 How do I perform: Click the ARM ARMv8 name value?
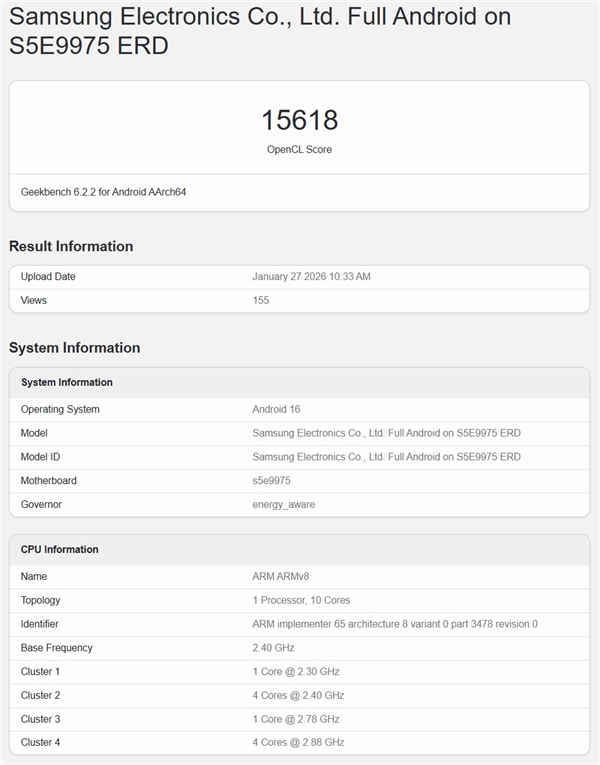tap(279, 576)
